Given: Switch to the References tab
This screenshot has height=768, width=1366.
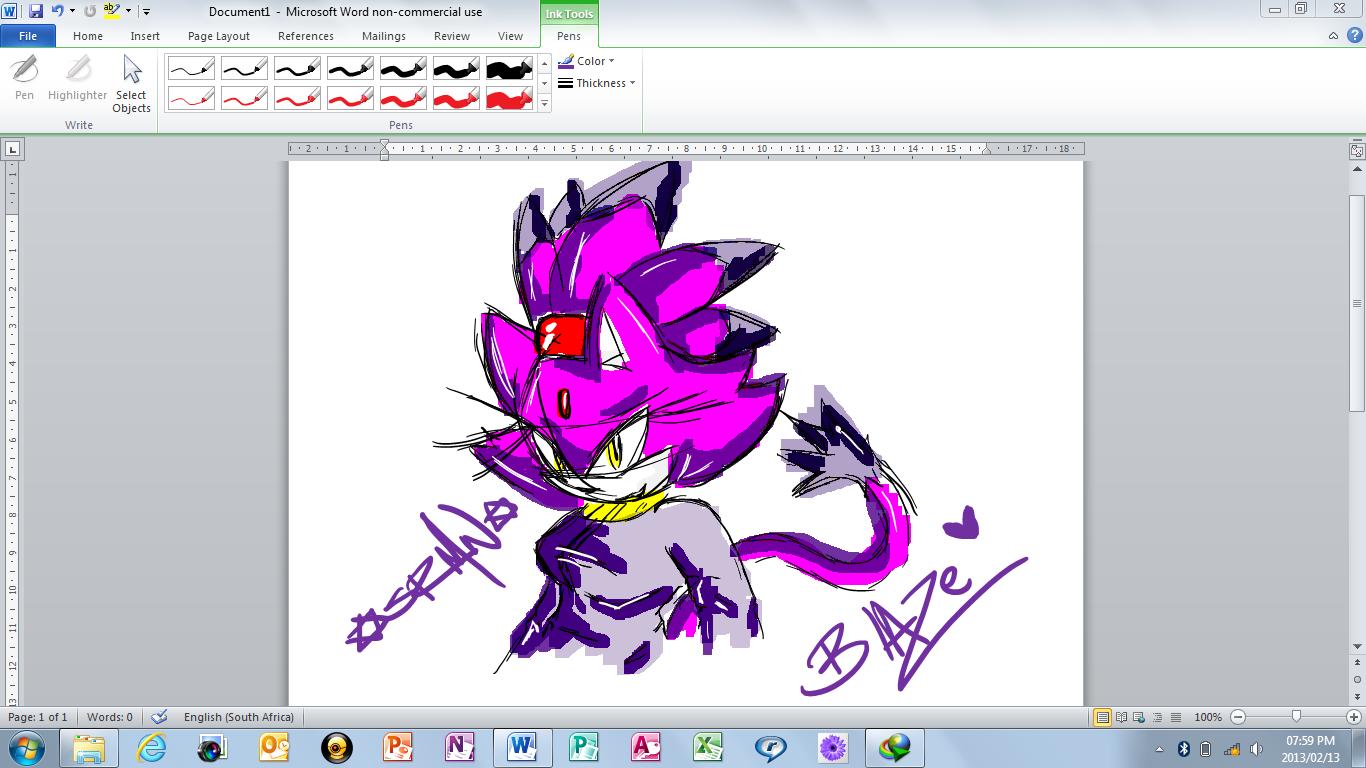Looking at the screenshot, I should click(x=306, y=36).
